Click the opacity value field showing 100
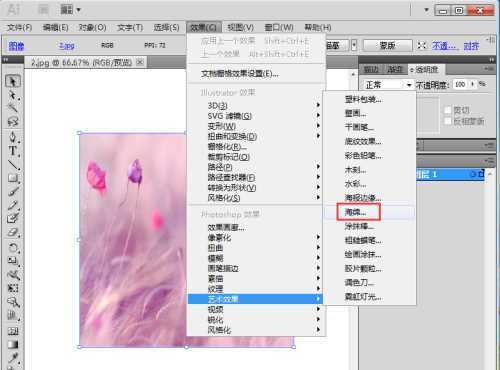This screenshot has width=500, height=370. coord(461,84)
